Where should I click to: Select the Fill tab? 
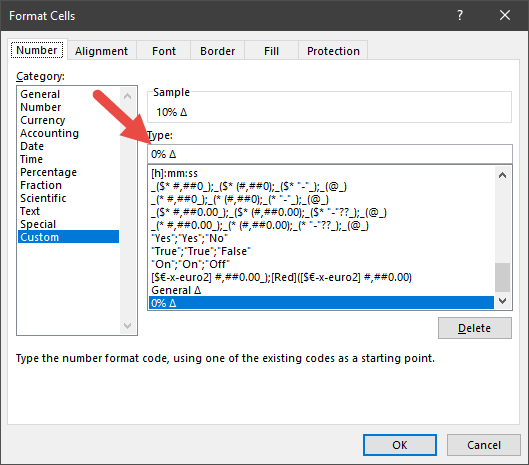pos(271,51)
